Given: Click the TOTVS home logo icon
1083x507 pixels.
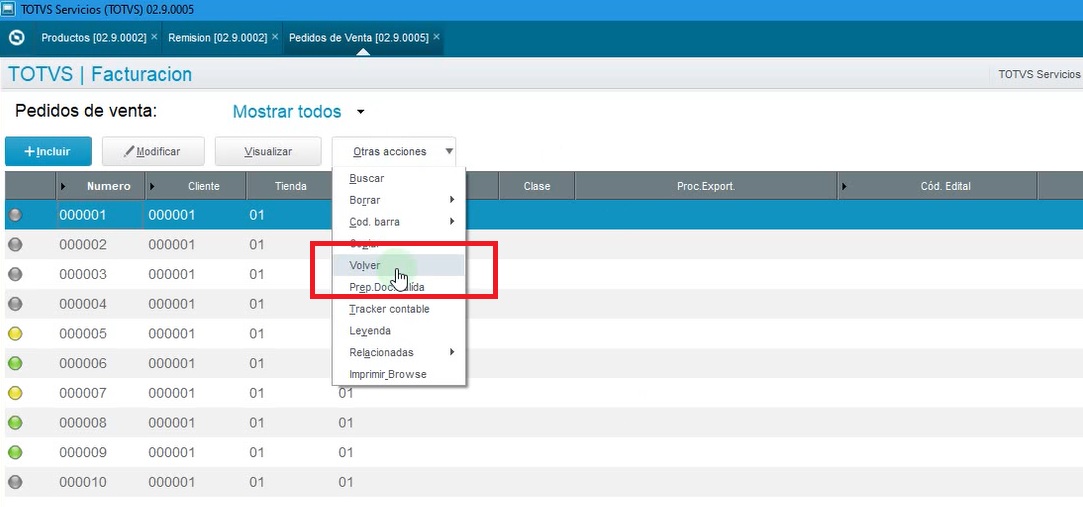Looking at the screenshot, I should coord(17,38).
